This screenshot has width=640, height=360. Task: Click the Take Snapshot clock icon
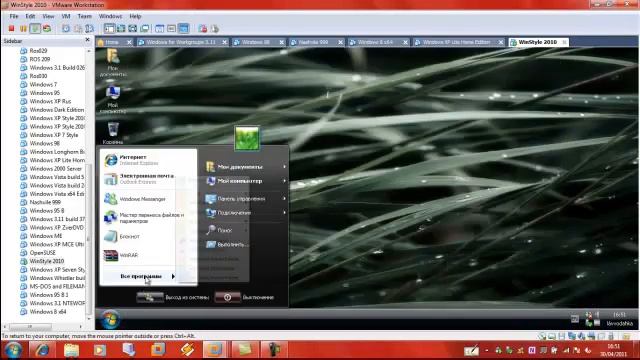[x=66, y=29]
